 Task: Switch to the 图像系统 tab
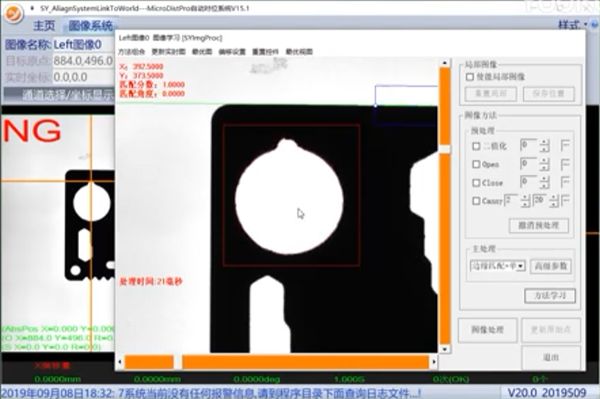tap(91, 26)
